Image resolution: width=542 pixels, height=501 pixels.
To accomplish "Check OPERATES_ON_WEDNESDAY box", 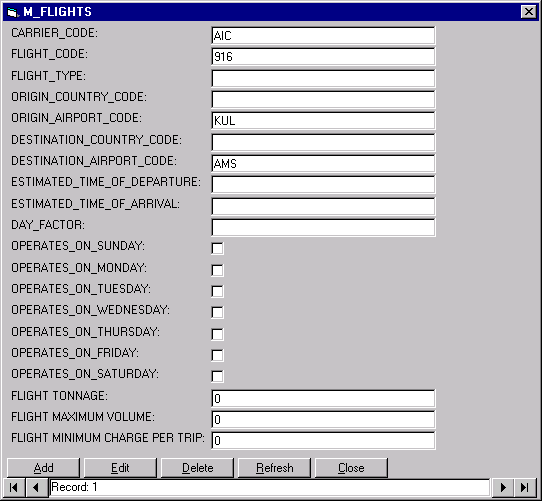I will click(x=217, y=313).
